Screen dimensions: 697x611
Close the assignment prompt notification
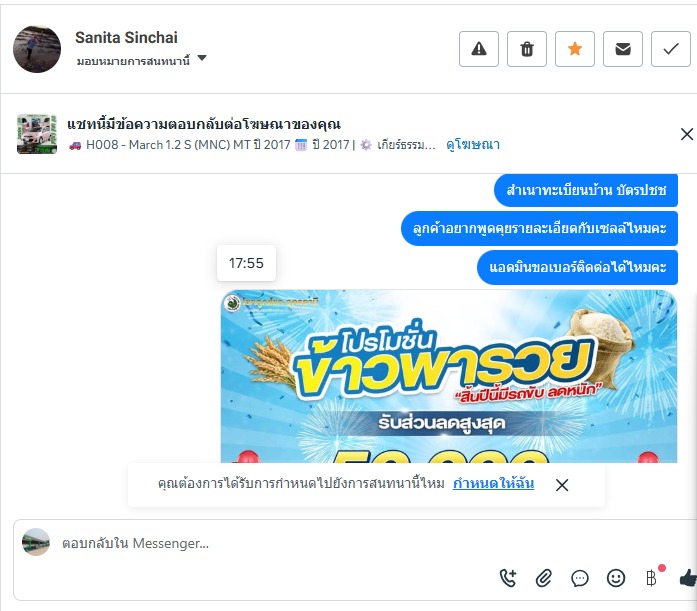coord(562,485)
